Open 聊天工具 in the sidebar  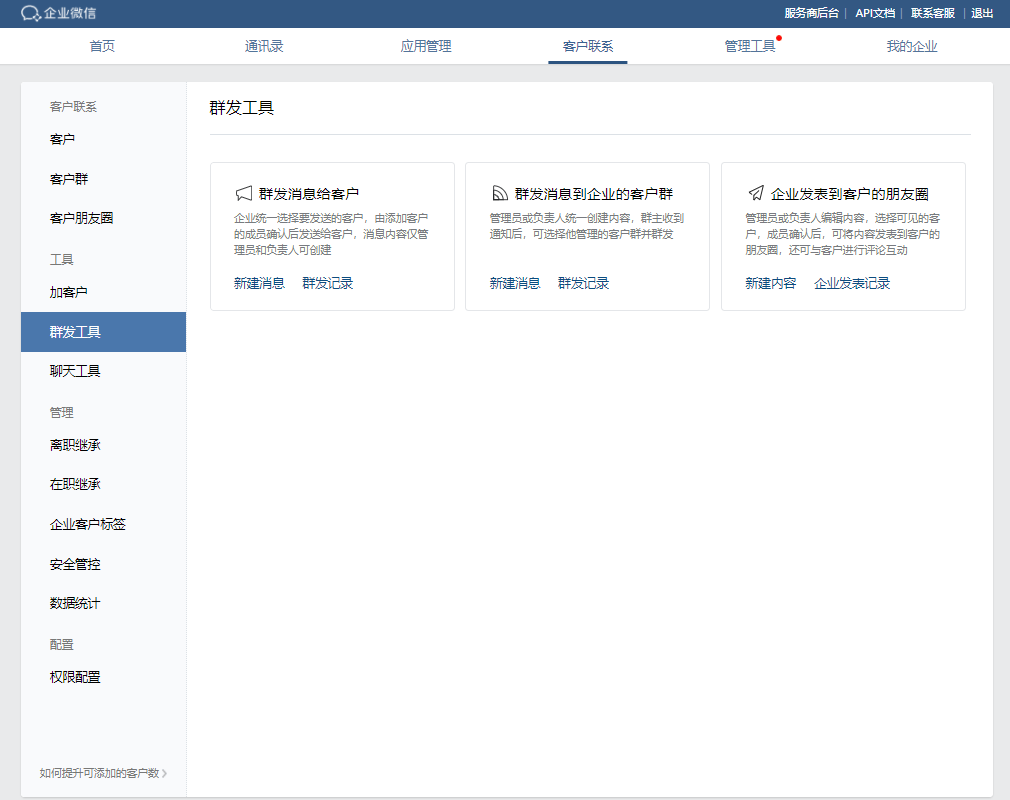tap(75, 371)
